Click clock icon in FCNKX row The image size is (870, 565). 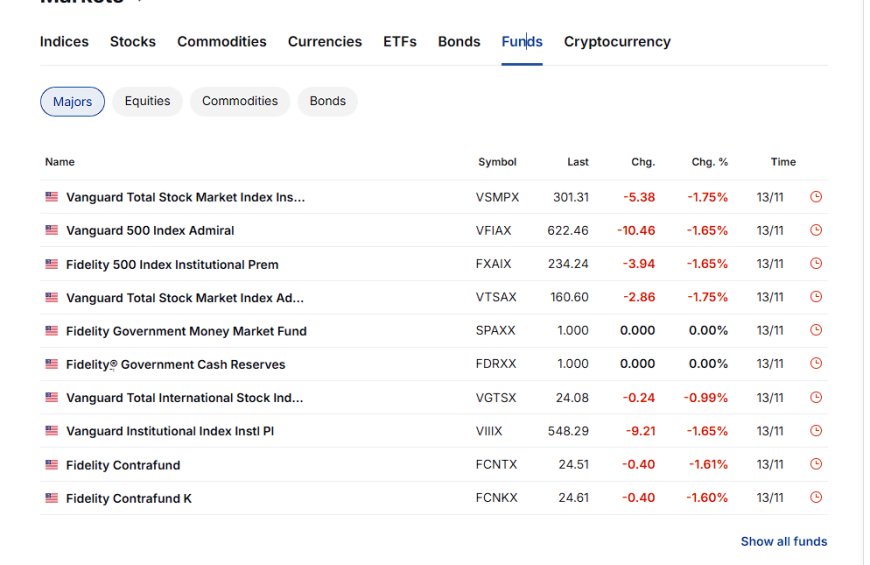(x=816, y=497)
